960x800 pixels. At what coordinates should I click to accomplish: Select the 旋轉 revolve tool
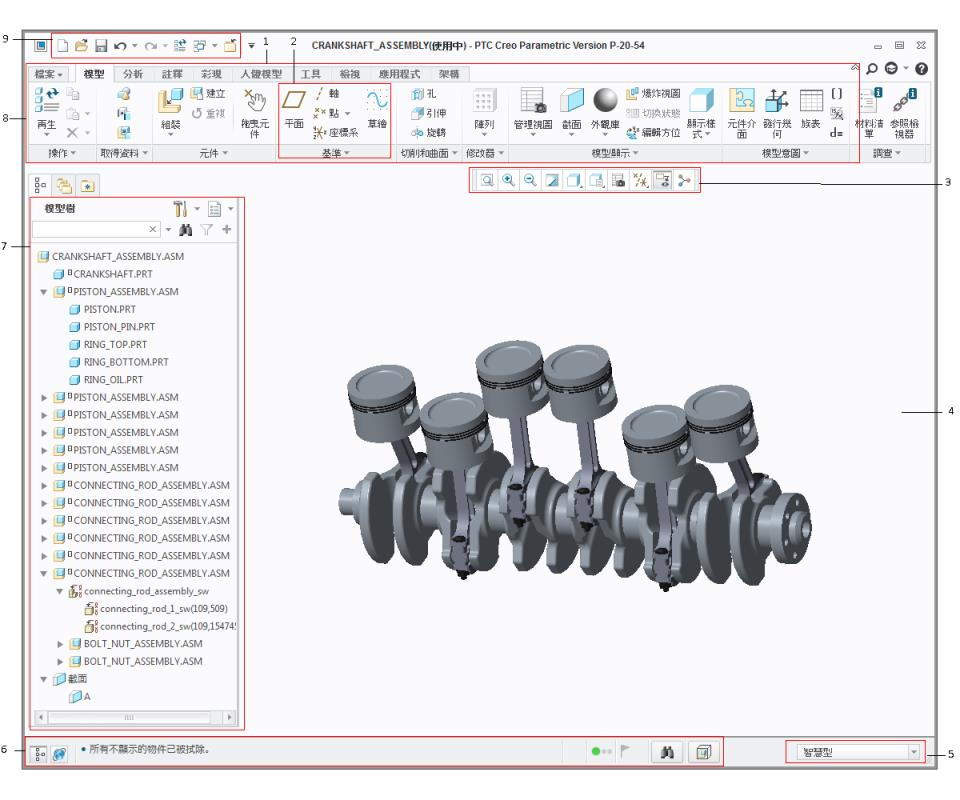click(x=429, y=132)
